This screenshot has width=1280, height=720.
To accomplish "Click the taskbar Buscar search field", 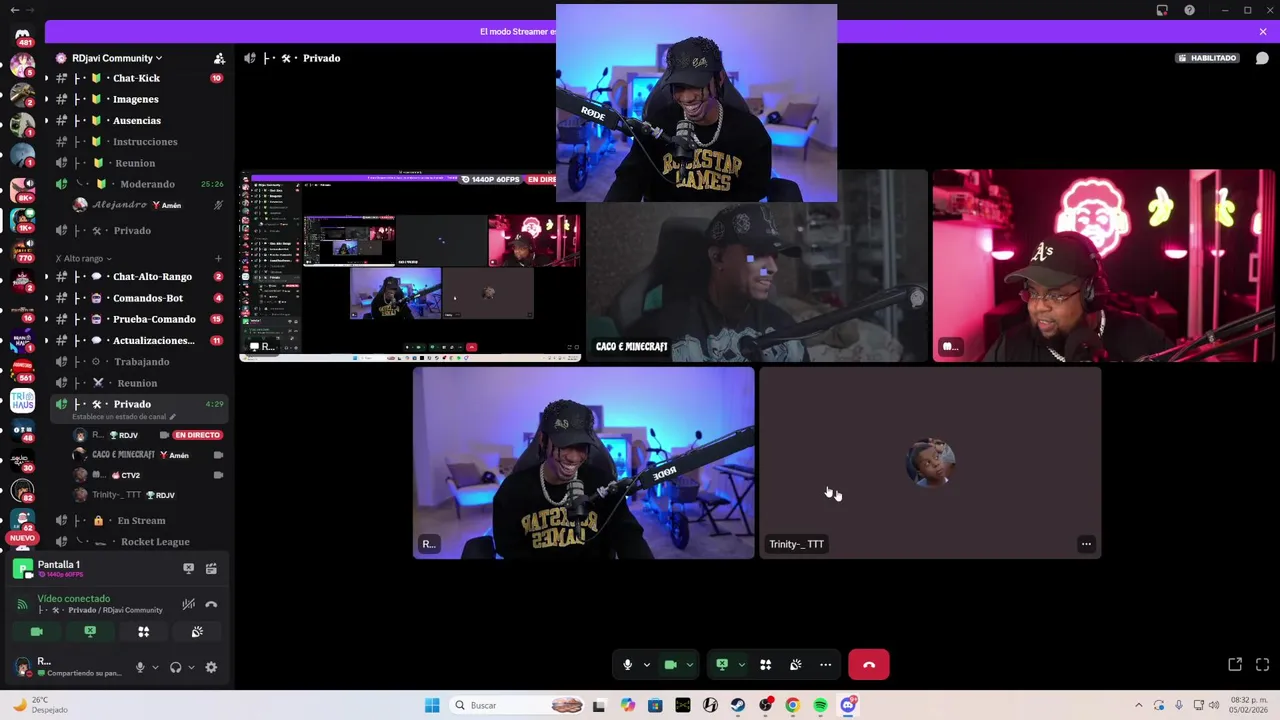I will click(x=518, y=705).
